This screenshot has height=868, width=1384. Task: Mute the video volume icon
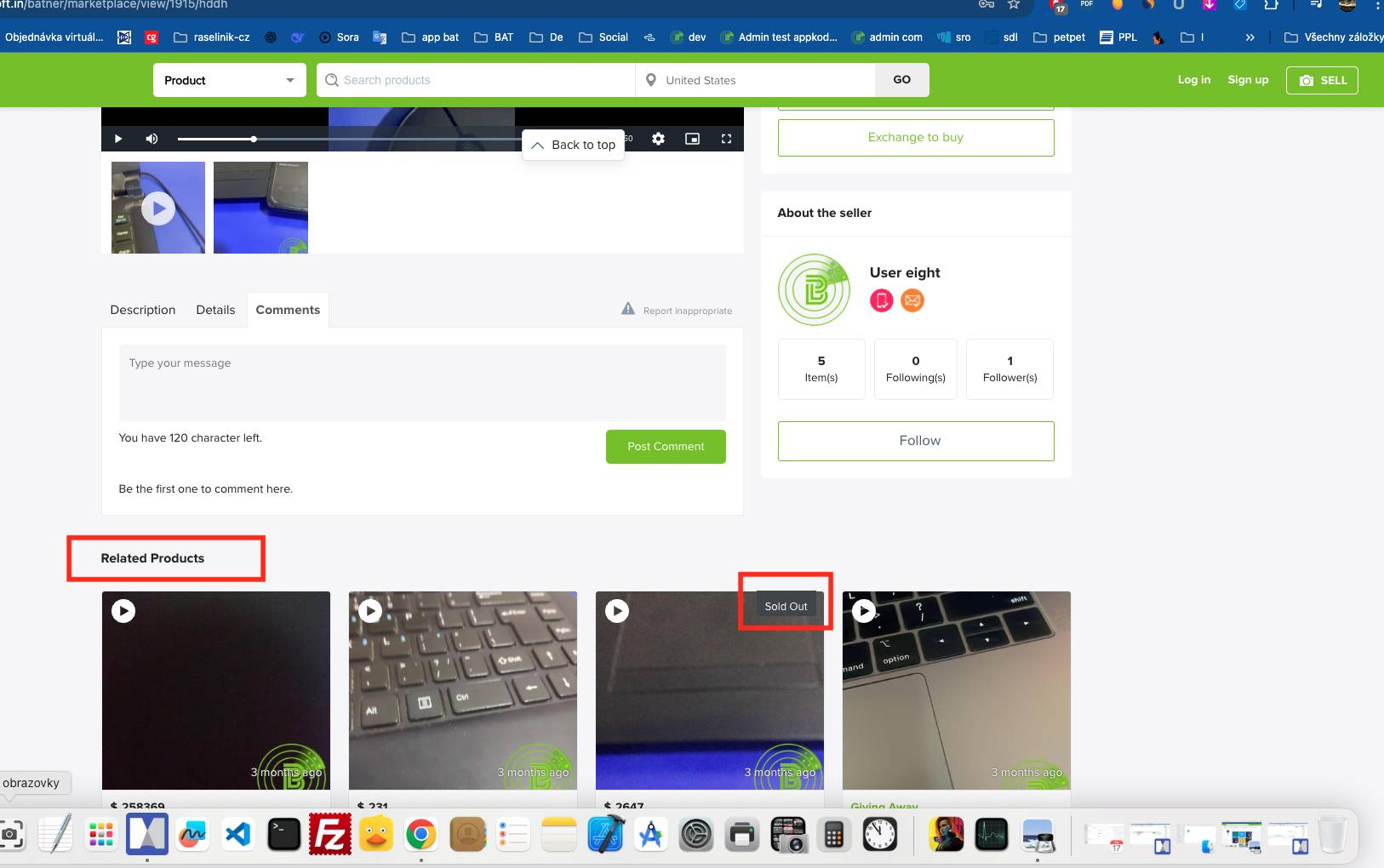click(x=152, y=139)
